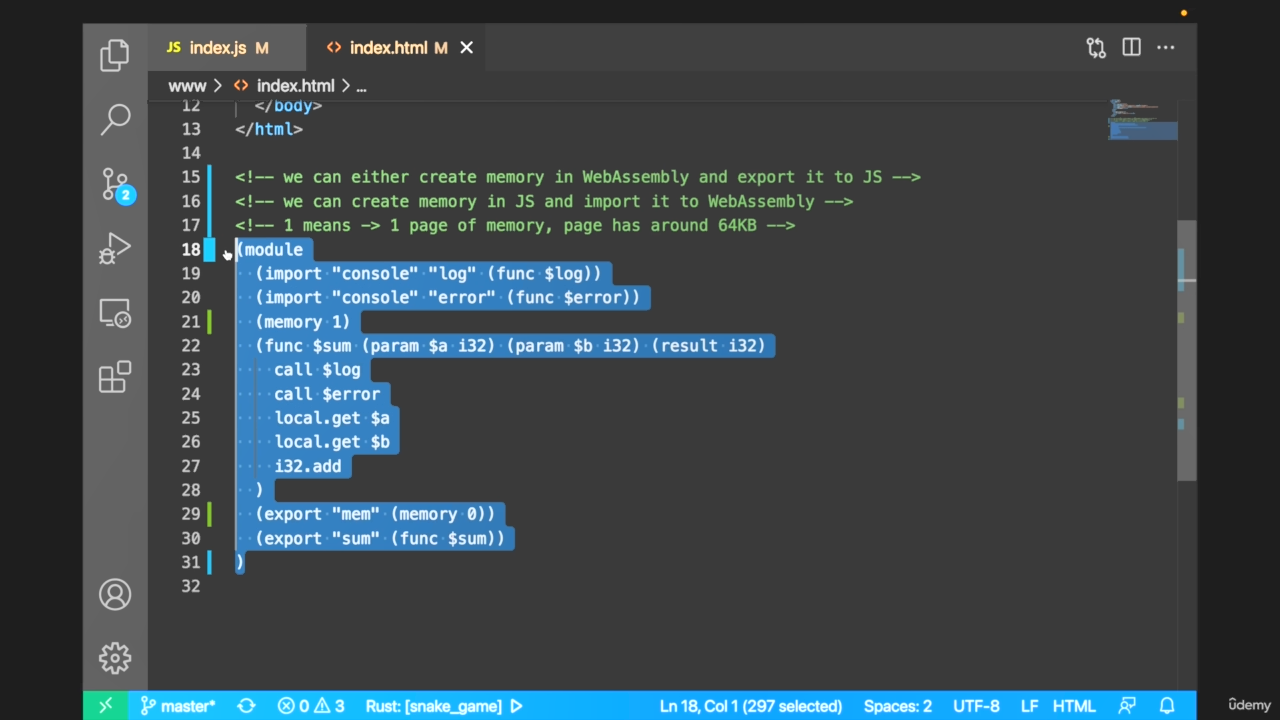Click the www breadcrumb folder
The height and width of the screenshot is (720, 1280).
pos(187,86)
